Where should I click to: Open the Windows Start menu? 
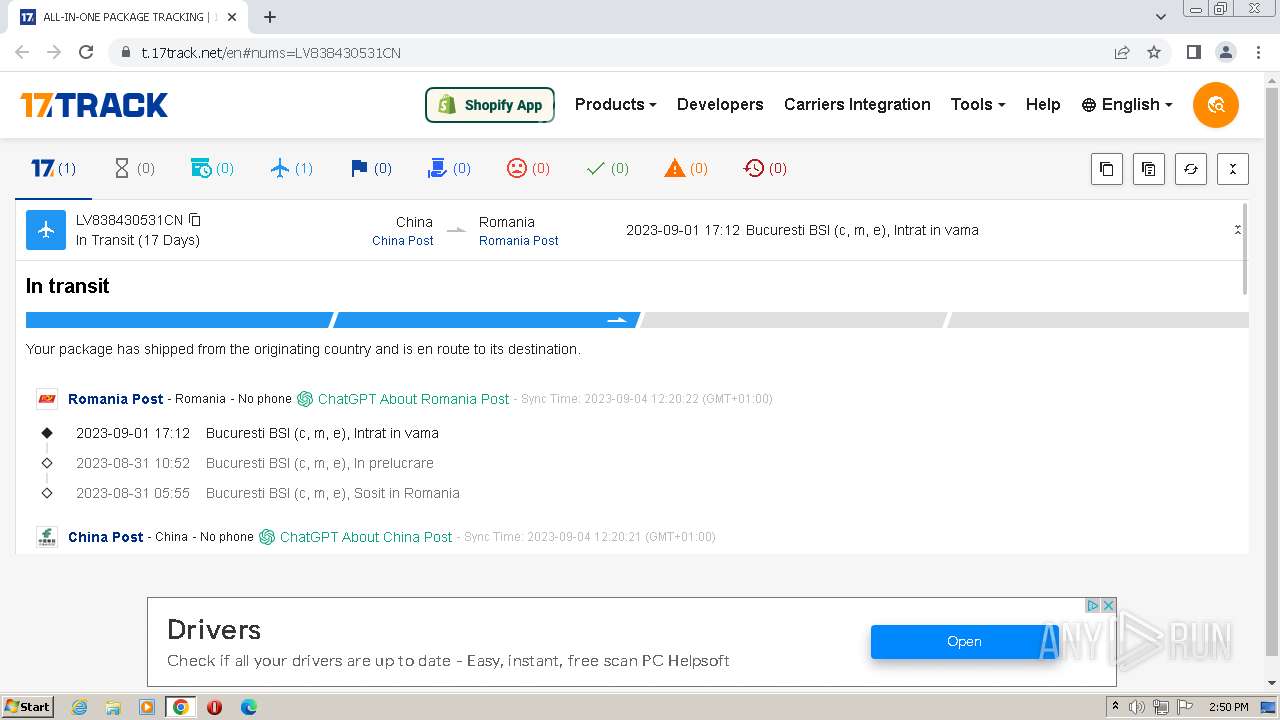point(28,707)
